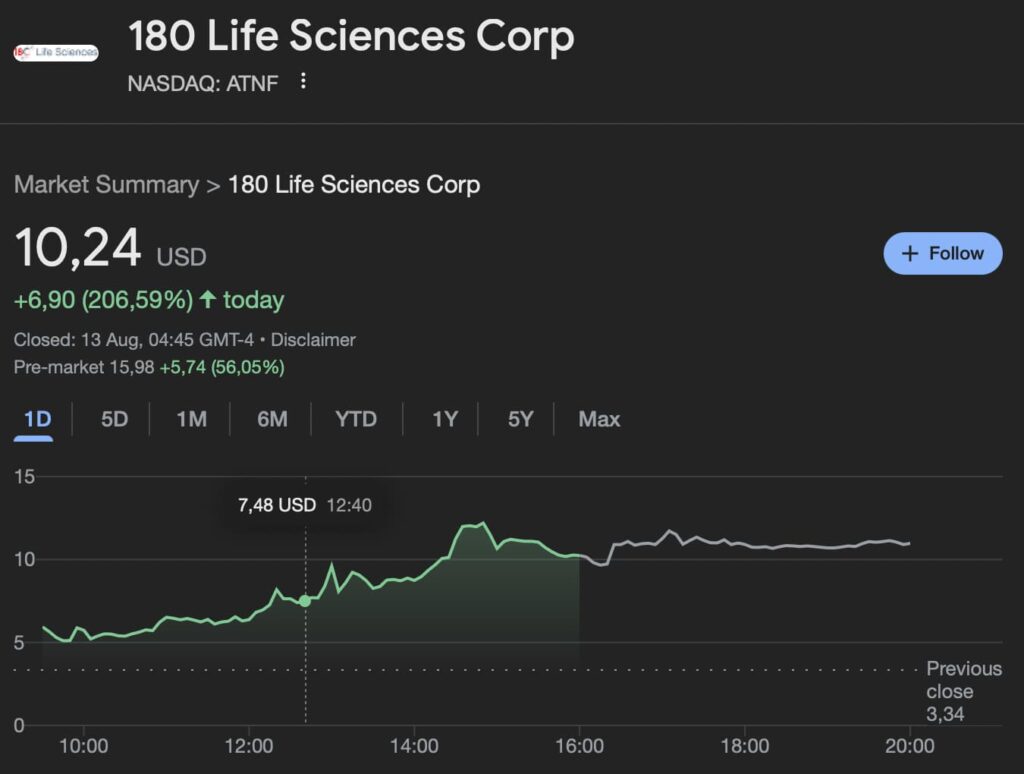The height and width of the screenshot is (774, 1024).
Task: Show the 6M chart range
Action: point(272,419)
